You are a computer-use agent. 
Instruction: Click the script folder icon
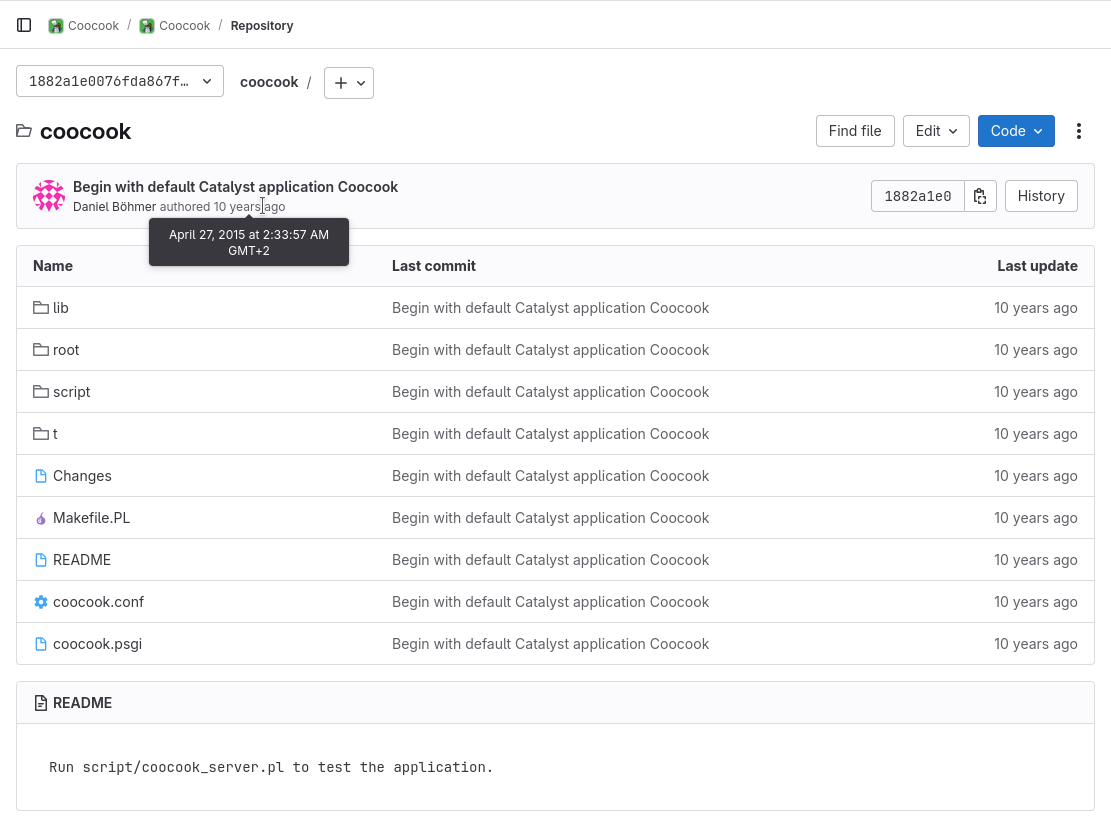(41, 391)
